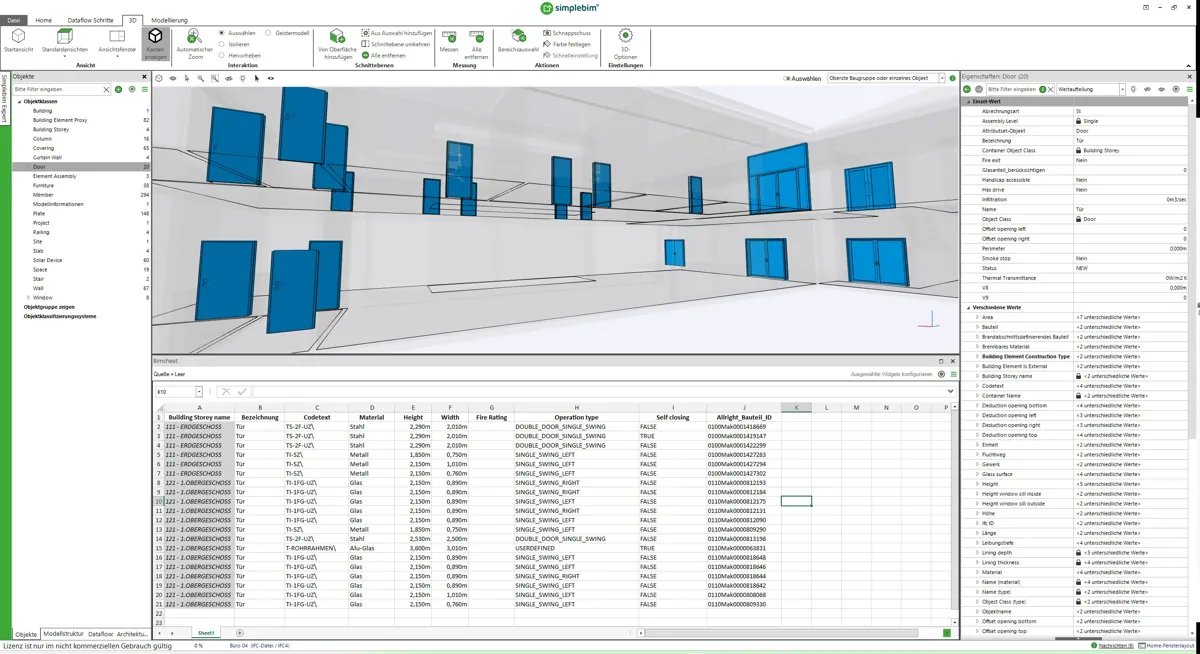Select the Curtain Wall object class
This screenshot has width=1200, height=654.
[47, 157]
